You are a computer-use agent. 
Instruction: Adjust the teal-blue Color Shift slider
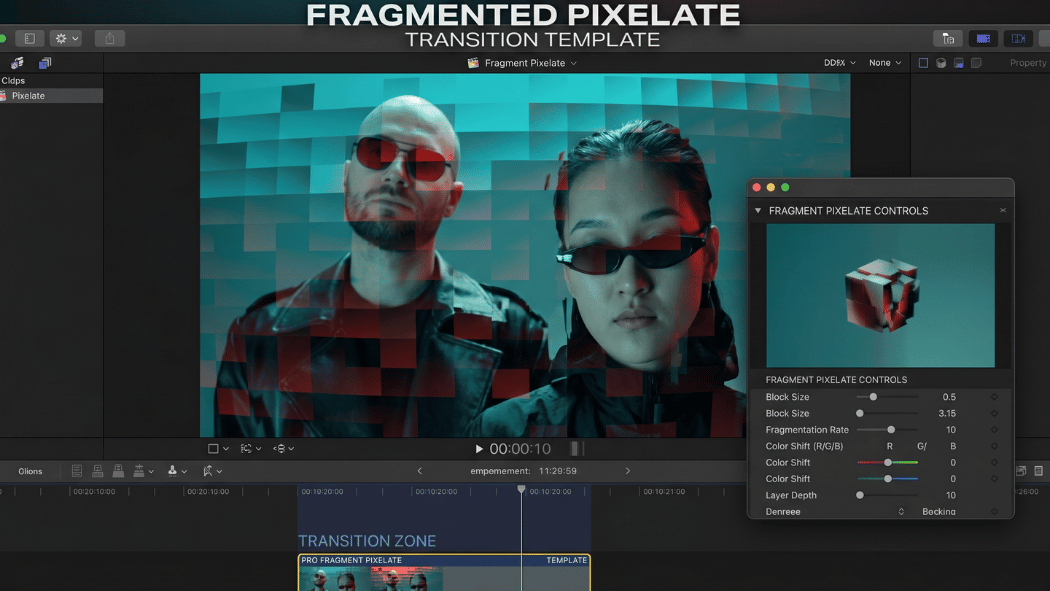click(887, 479)
